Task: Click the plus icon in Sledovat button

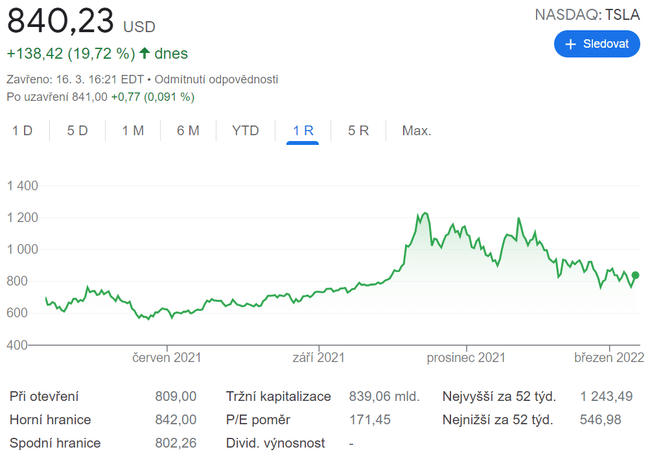Action: coord(571,44)
